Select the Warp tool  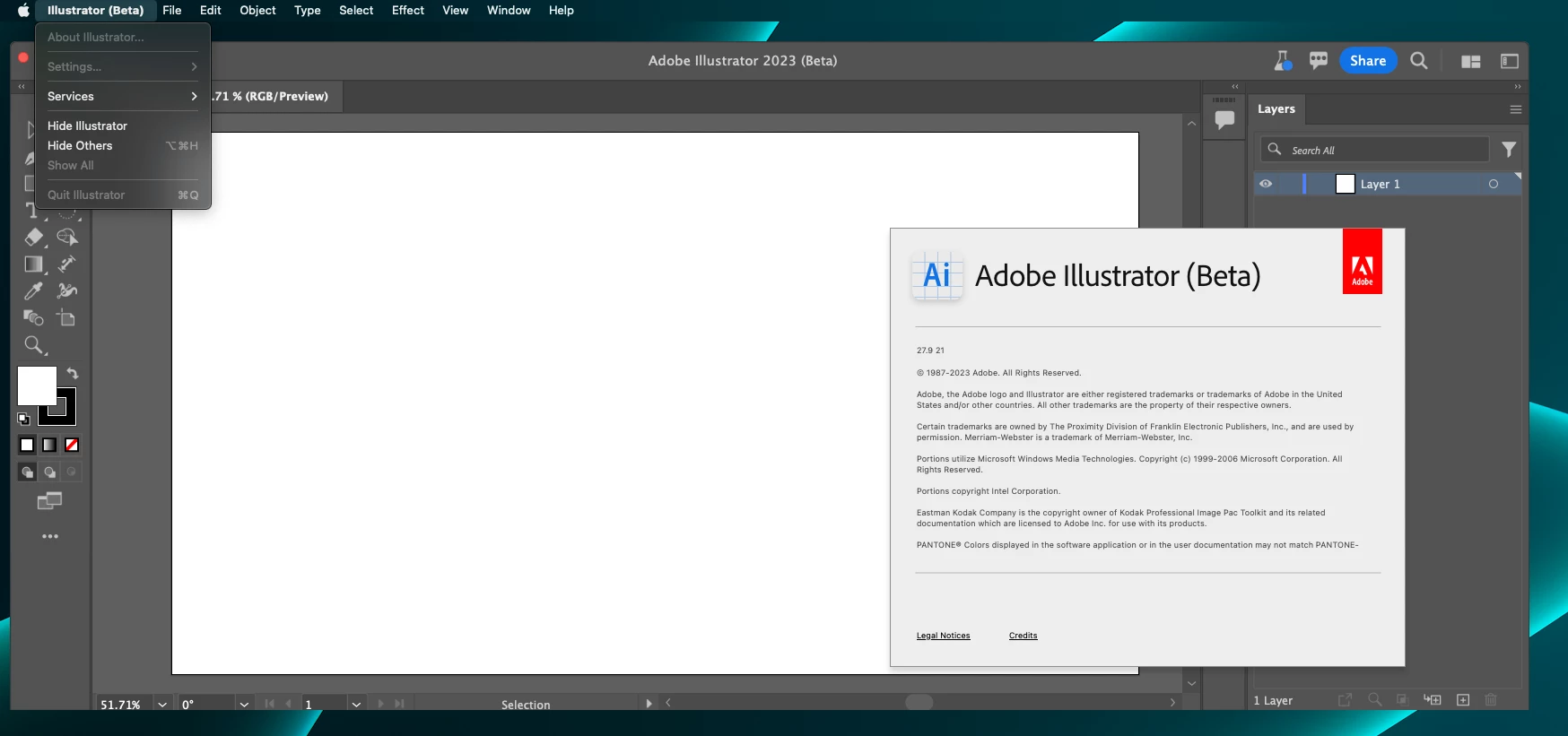coord(66,291)
